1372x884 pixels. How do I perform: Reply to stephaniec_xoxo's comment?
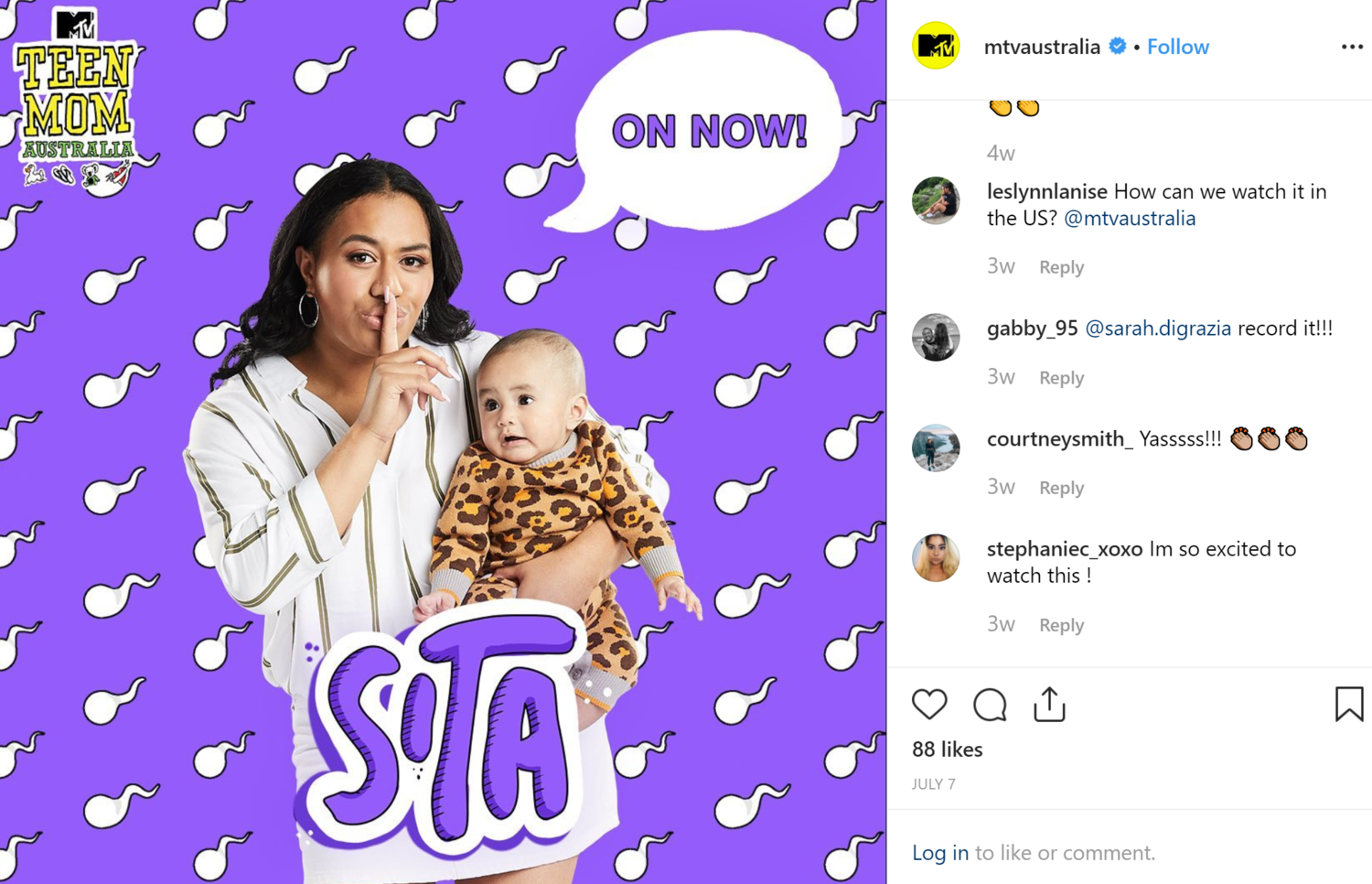pyautogui.click(x=1061, y=625)
